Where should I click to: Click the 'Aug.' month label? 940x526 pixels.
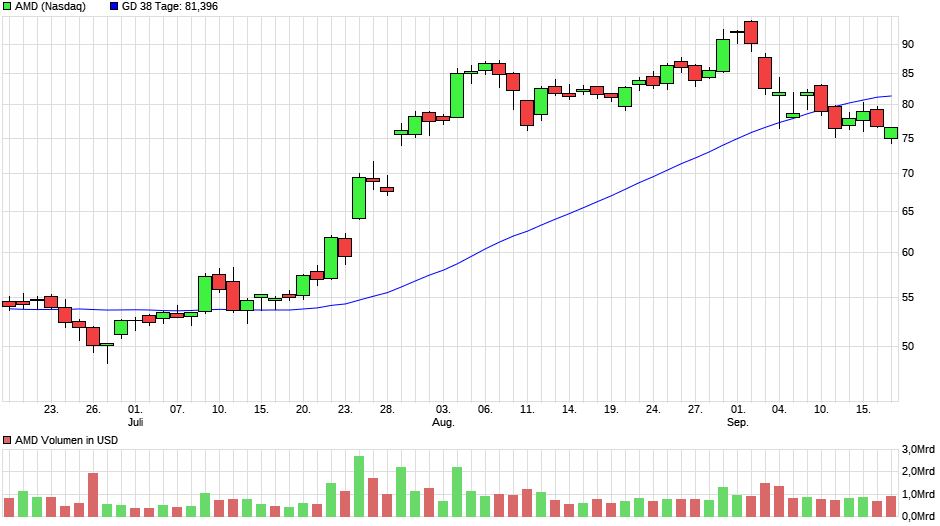443,422
